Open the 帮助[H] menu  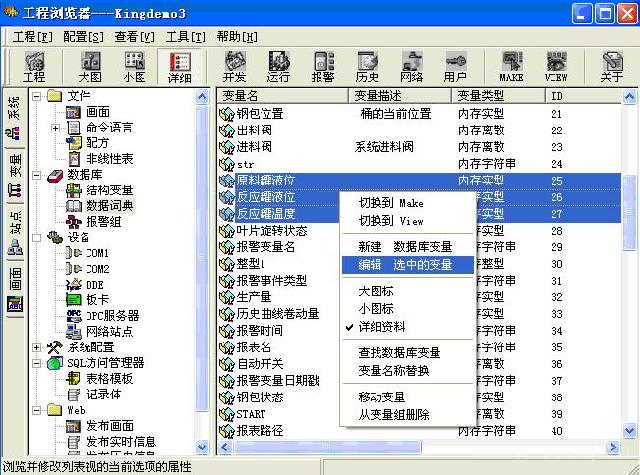(237, 37)
